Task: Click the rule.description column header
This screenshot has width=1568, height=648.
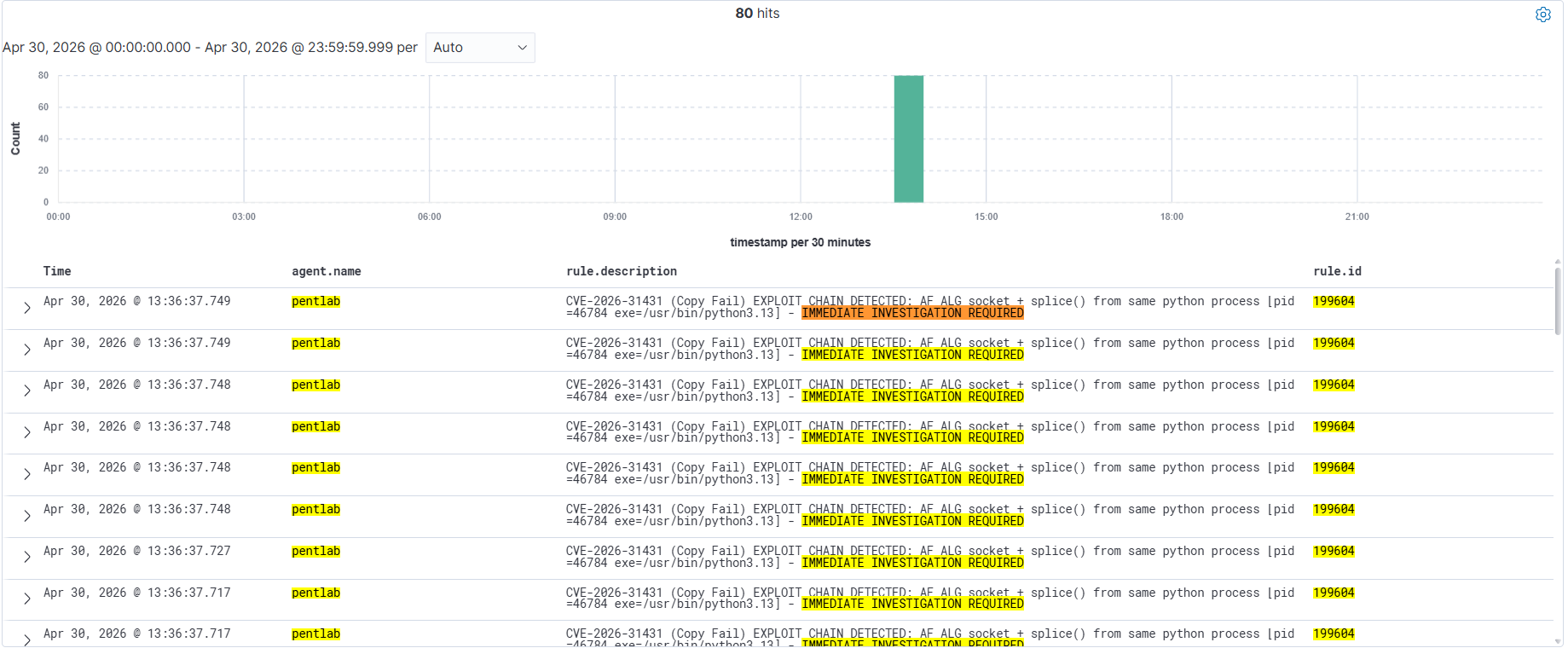Action: pyautogui.click(x=622, y=271)
